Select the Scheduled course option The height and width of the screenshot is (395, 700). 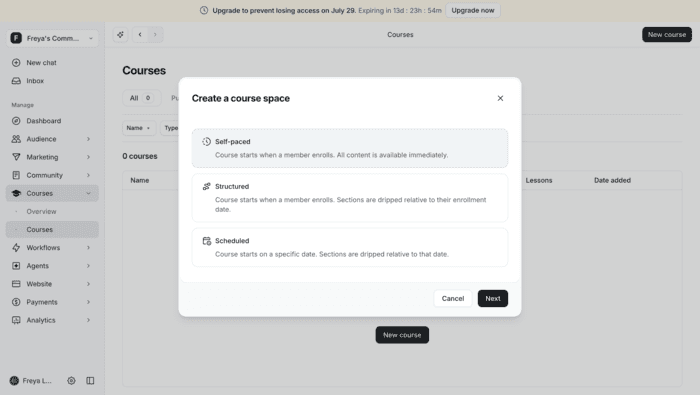[350, 247]
